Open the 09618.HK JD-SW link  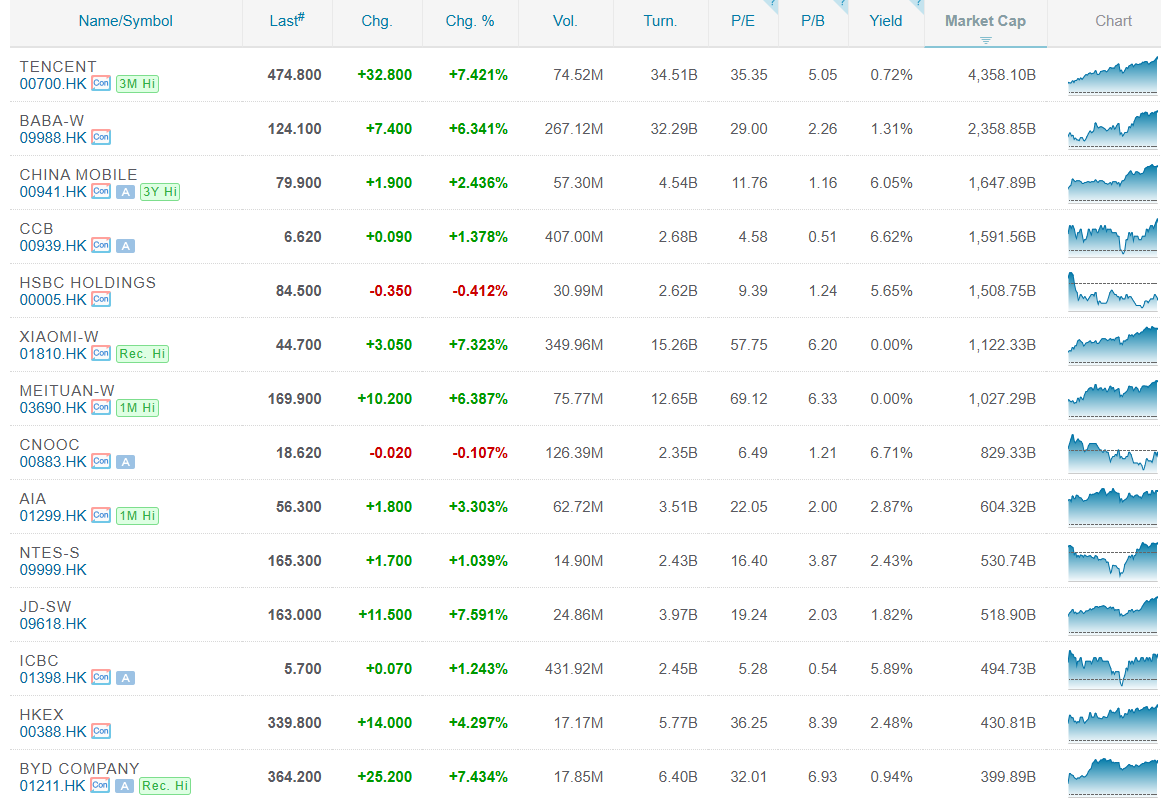click(x=53, y=624)
